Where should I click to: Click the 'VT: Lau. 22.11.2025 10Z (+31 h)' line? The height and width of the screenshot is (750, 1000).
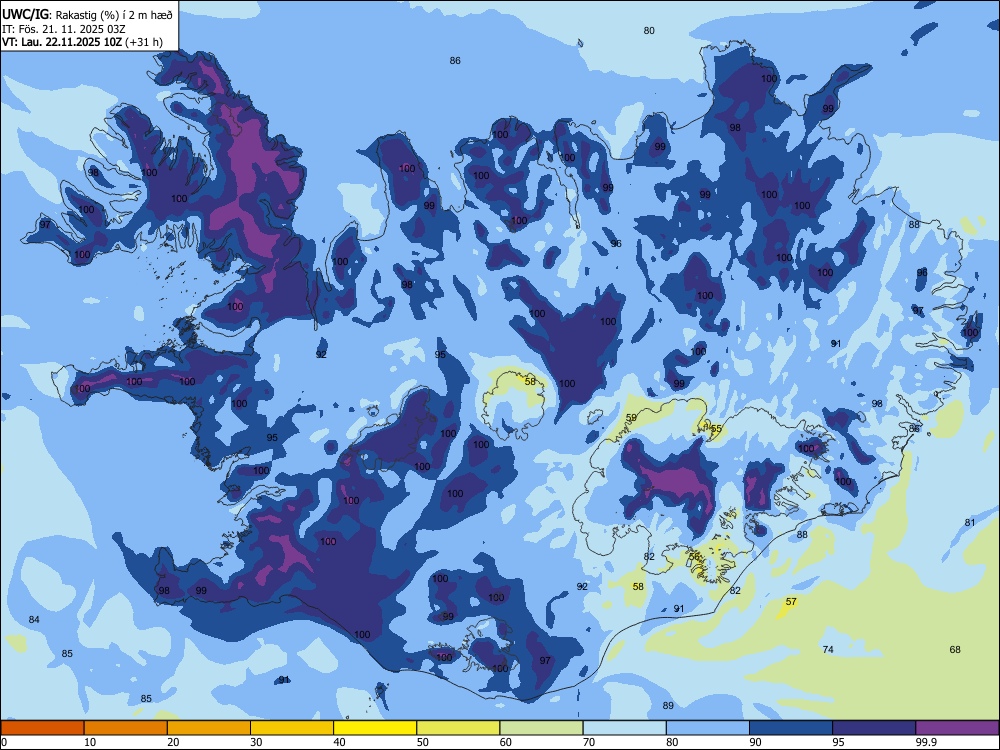pos(82,42)
